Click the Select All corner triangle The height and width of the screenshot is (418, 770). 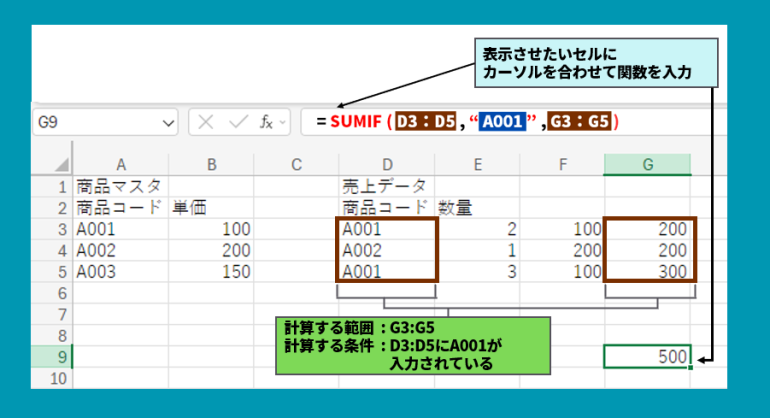tap(59, 164)
